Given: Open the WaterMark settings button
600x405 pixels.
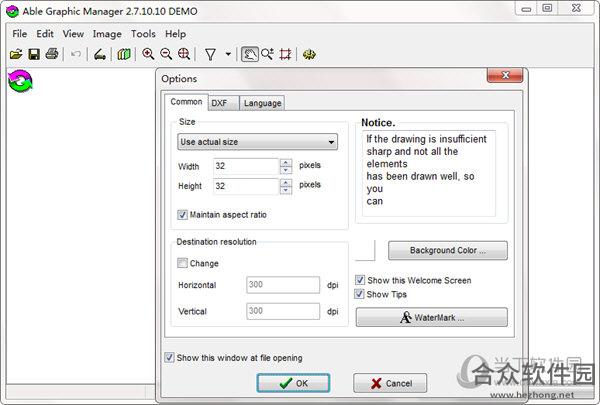Looking at the screenshot, I should pos(432,317).
